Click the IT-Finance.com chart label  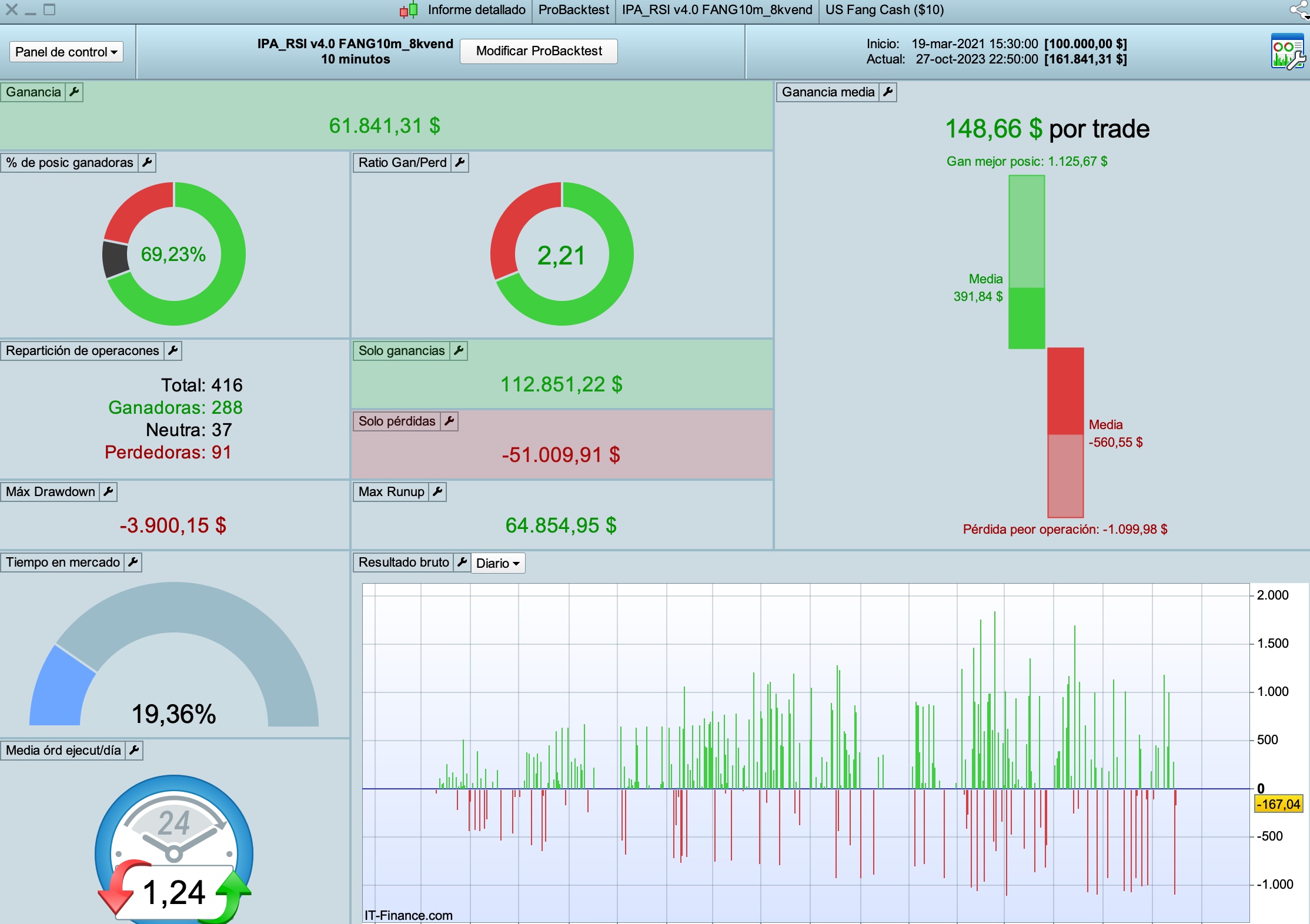coord(409,916)
